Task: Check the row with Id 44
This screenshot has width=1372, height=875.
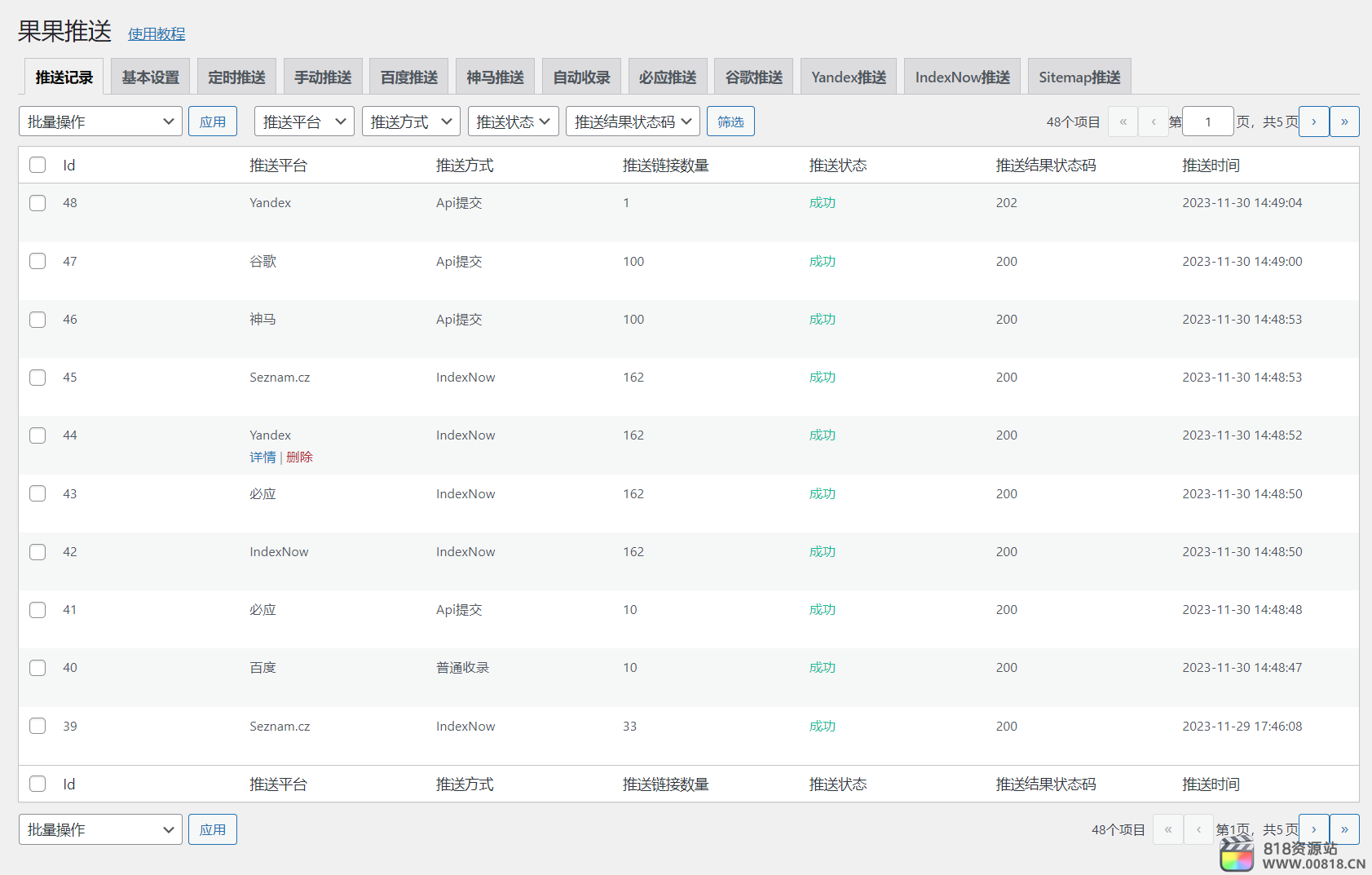Action: pyautogui.click(x=37, y=435)
